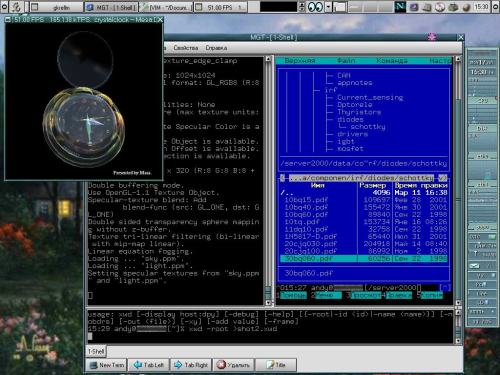Open Верхняя panel menu in Midnight Commander
The image size is (500, 375).
[300, 61]
